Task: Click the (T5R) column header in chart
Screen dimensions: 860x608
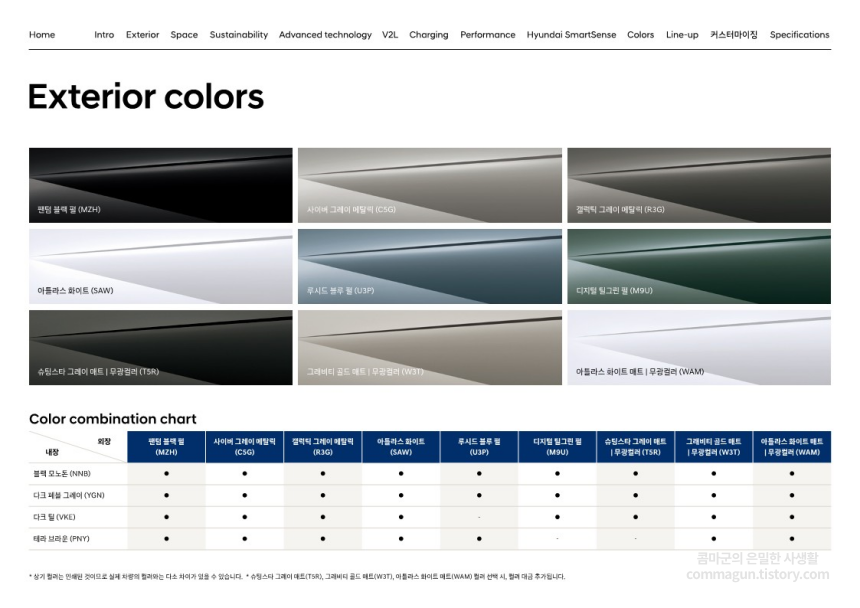Action: pyautogui.click(x=635, y=447)
